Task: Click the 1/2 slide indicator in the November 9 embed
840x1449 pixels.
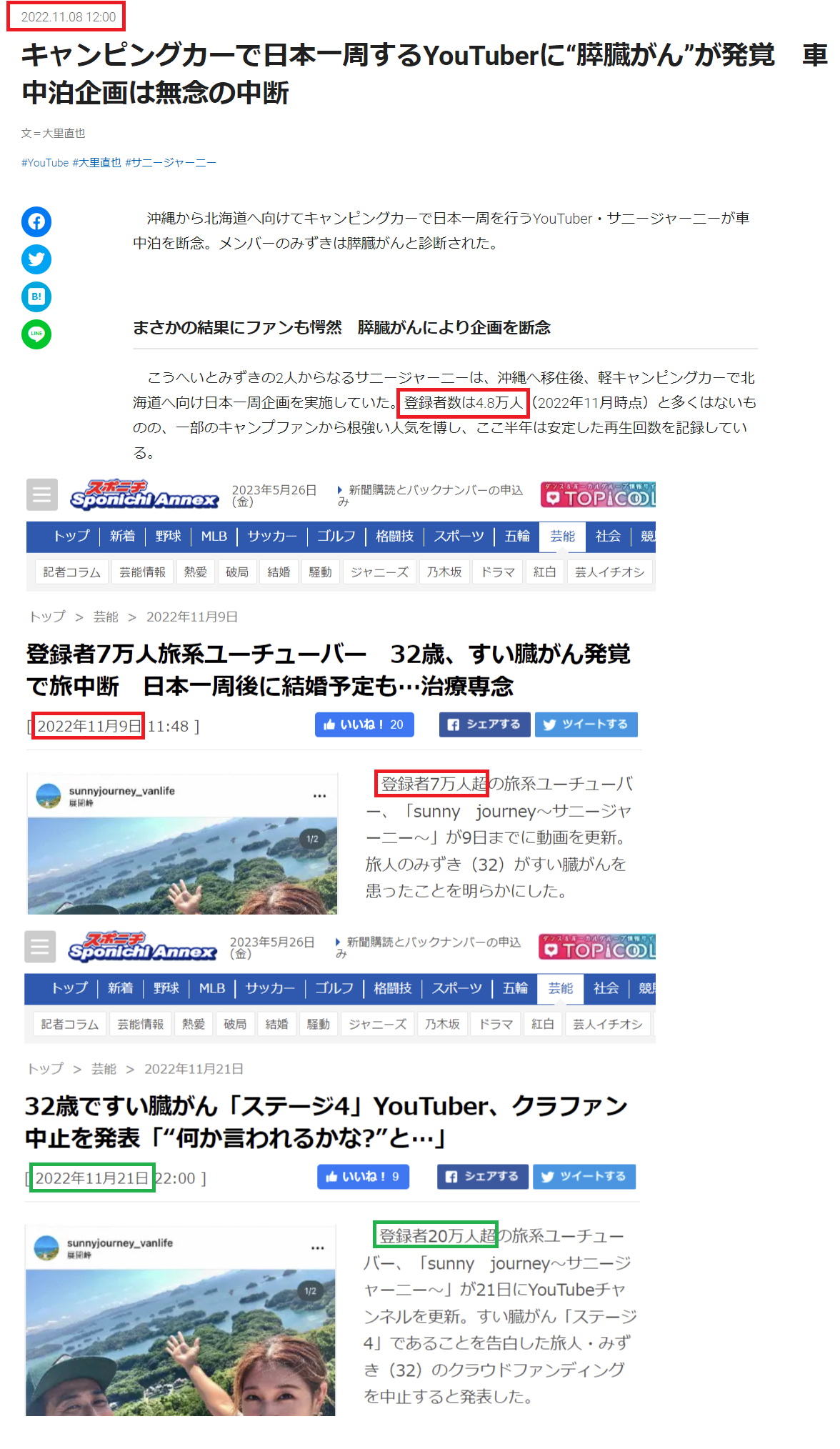Action: [312, 839]
